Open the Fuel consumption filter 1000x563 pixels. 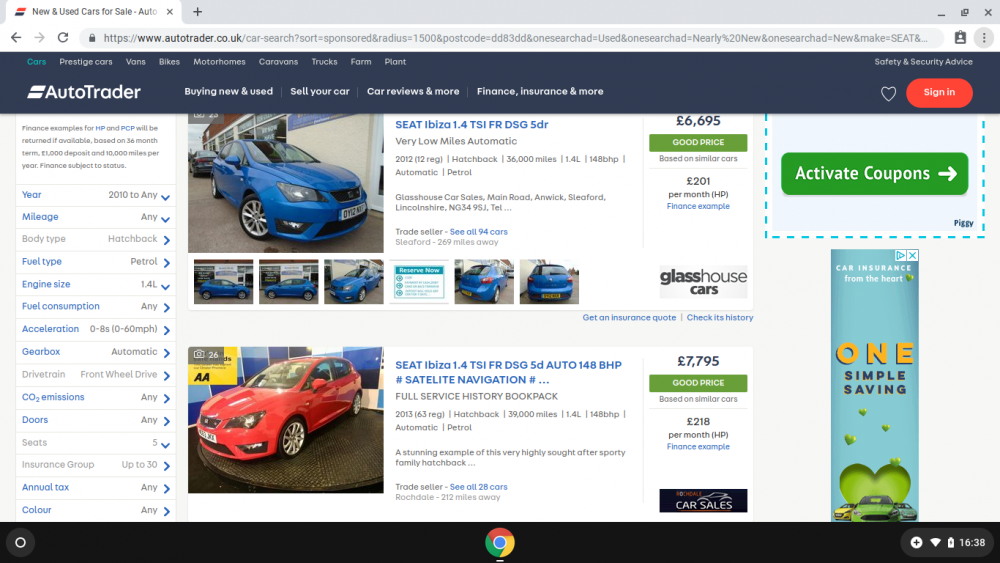point(94,307)
